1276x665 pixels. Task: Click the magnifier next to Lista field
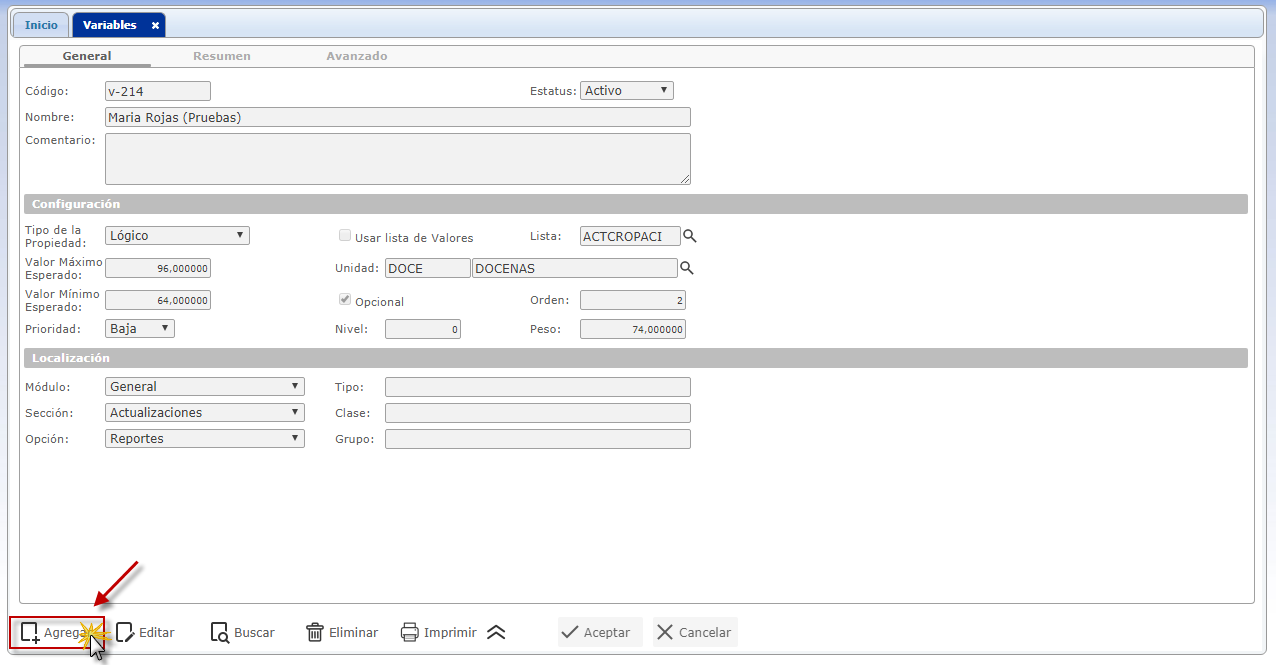coord(689,236)
